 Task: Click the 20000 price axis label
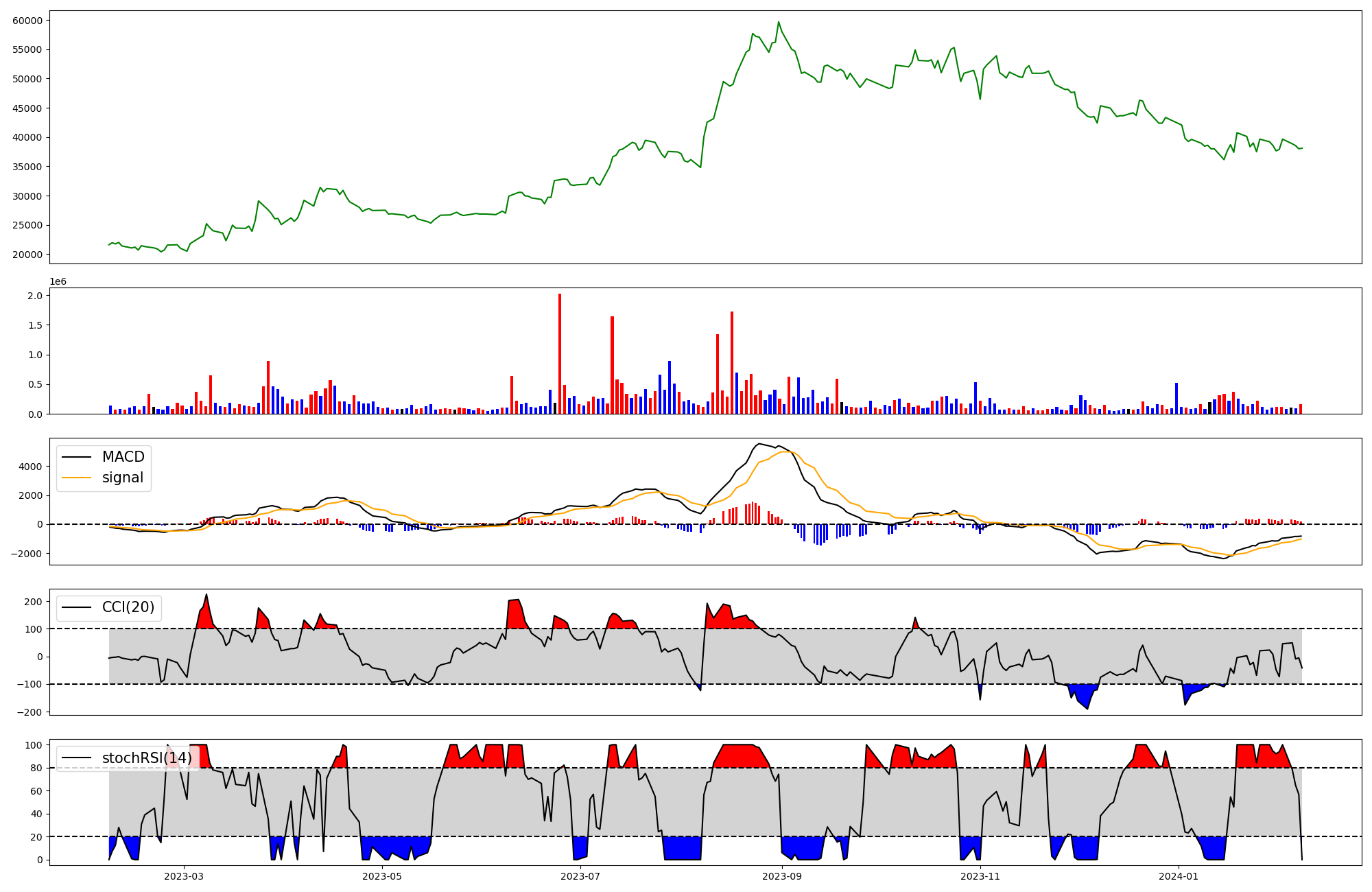pyautogui.click(x=27, y=255)
